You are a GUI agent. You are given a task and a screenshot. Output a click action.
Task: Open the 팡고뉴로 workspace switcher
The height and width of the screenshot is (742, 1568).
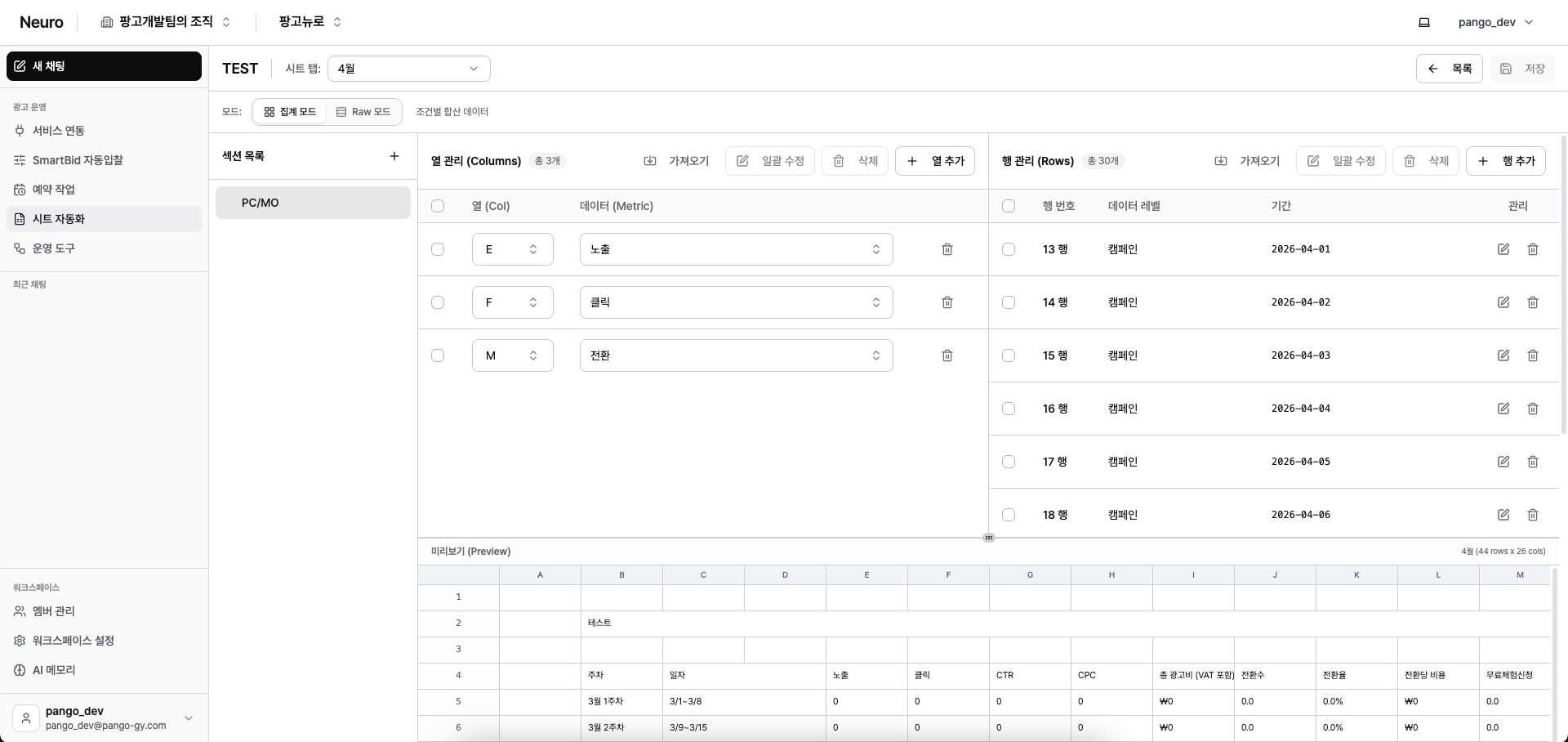[310, 22]
